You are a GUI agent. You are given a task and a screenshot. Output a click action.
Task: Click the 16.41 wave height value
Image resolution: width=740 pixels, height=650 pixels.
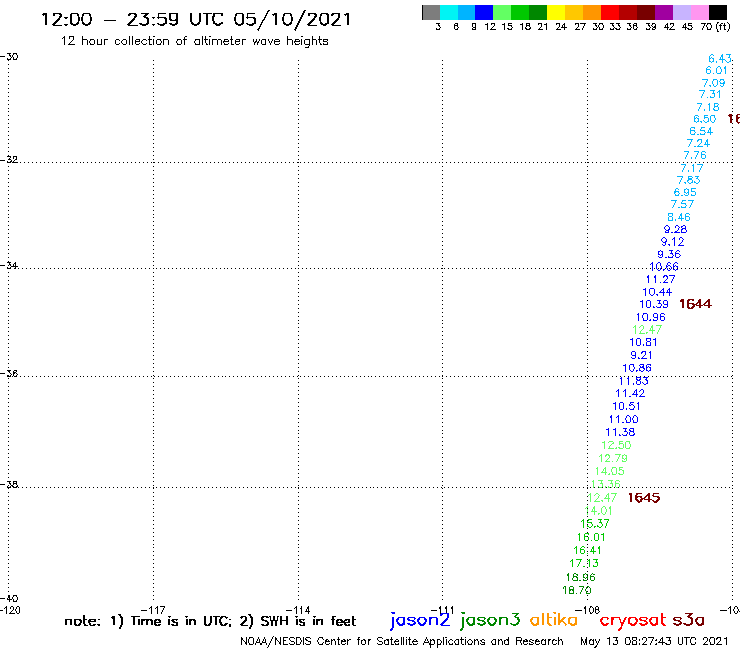tap(587, 550)
